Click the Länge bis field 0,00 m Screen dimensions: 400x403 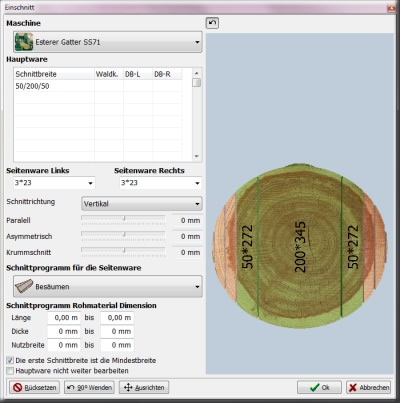click(117, 318)
